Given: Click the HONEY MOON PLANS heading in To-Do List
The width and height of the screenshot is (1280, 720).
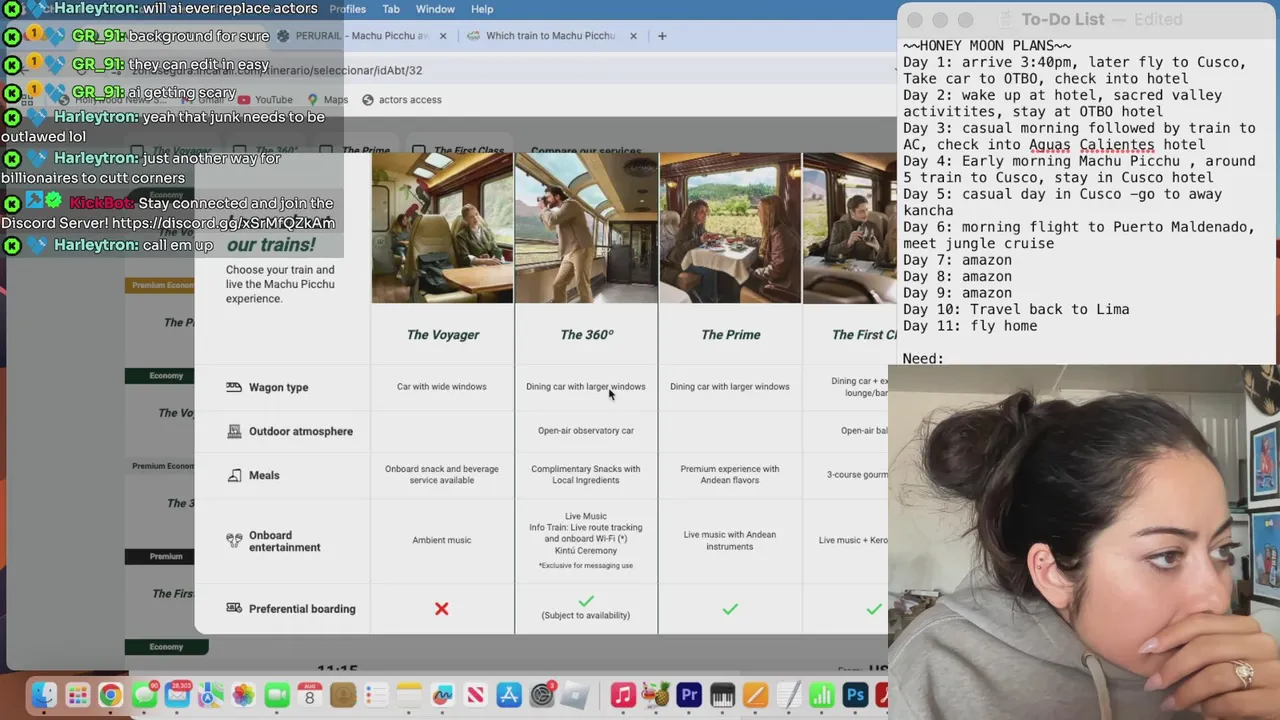Looking at the screenshot, I should coord(987,46).
